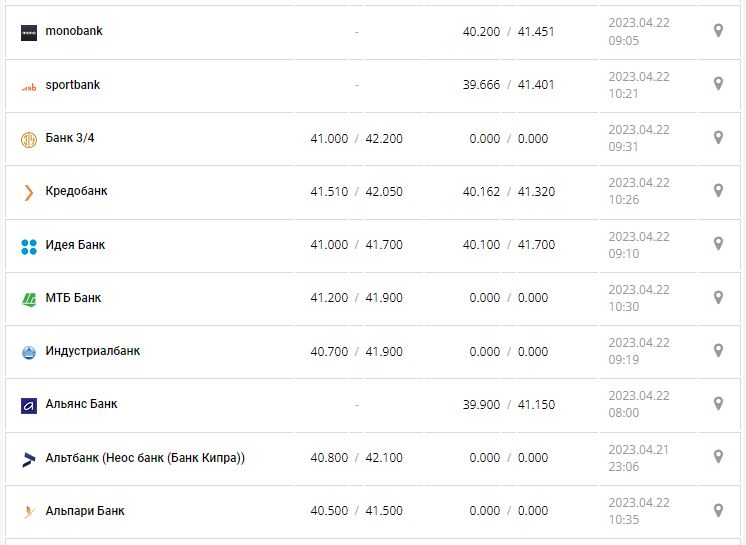This screenshot has height=545, width=746.
Task: Click the monobank logo icon
Action: pos(29,32)
